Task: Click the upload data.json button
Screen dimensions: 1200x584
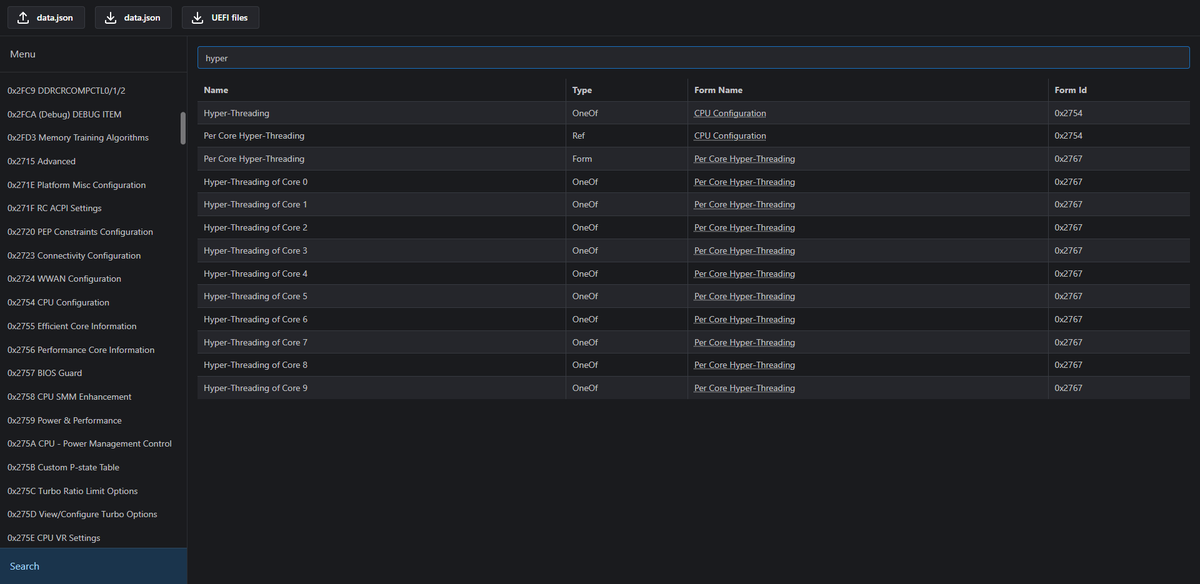Action: coord(45,18)
